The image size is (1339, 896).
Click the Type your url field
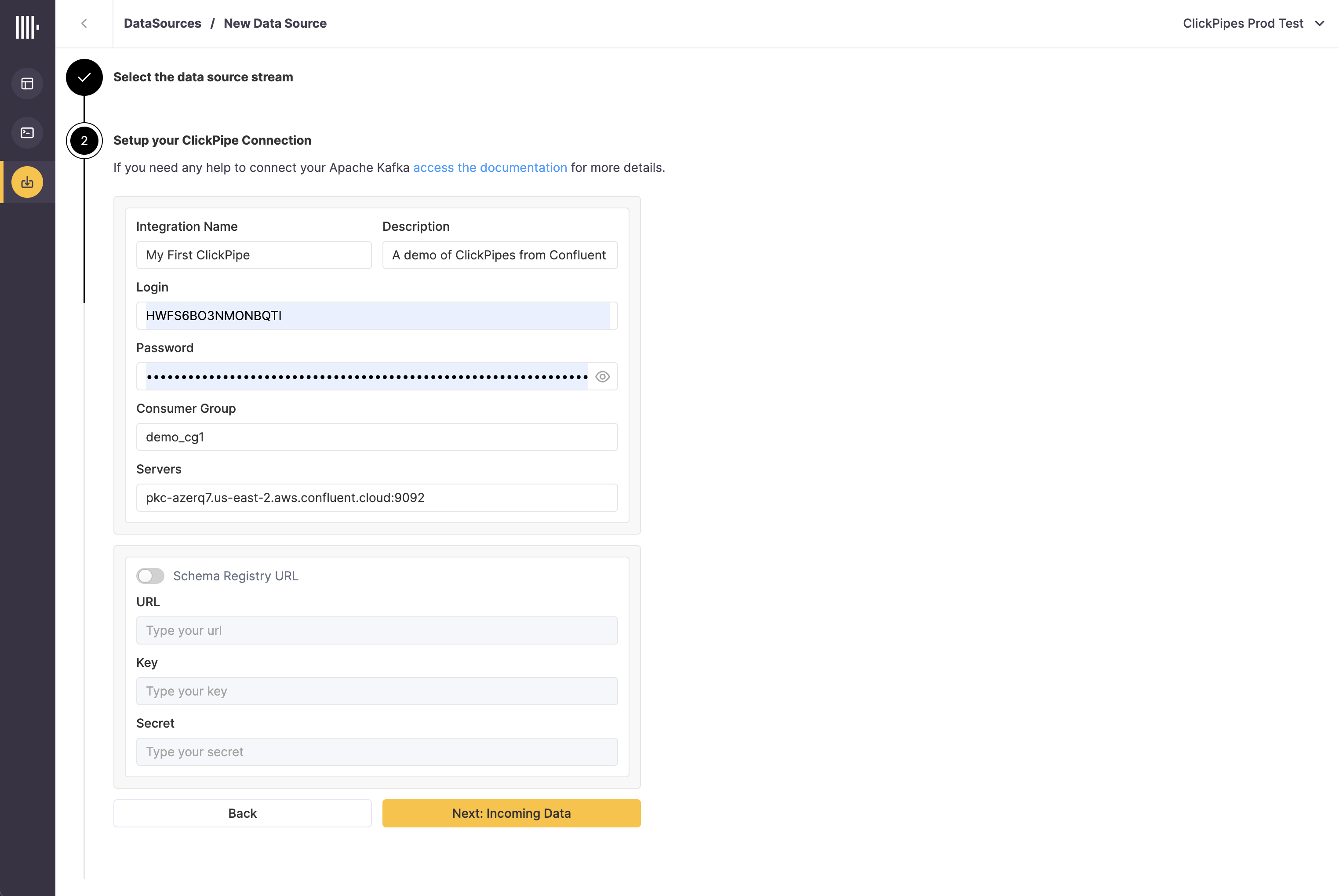pos(376,630)
